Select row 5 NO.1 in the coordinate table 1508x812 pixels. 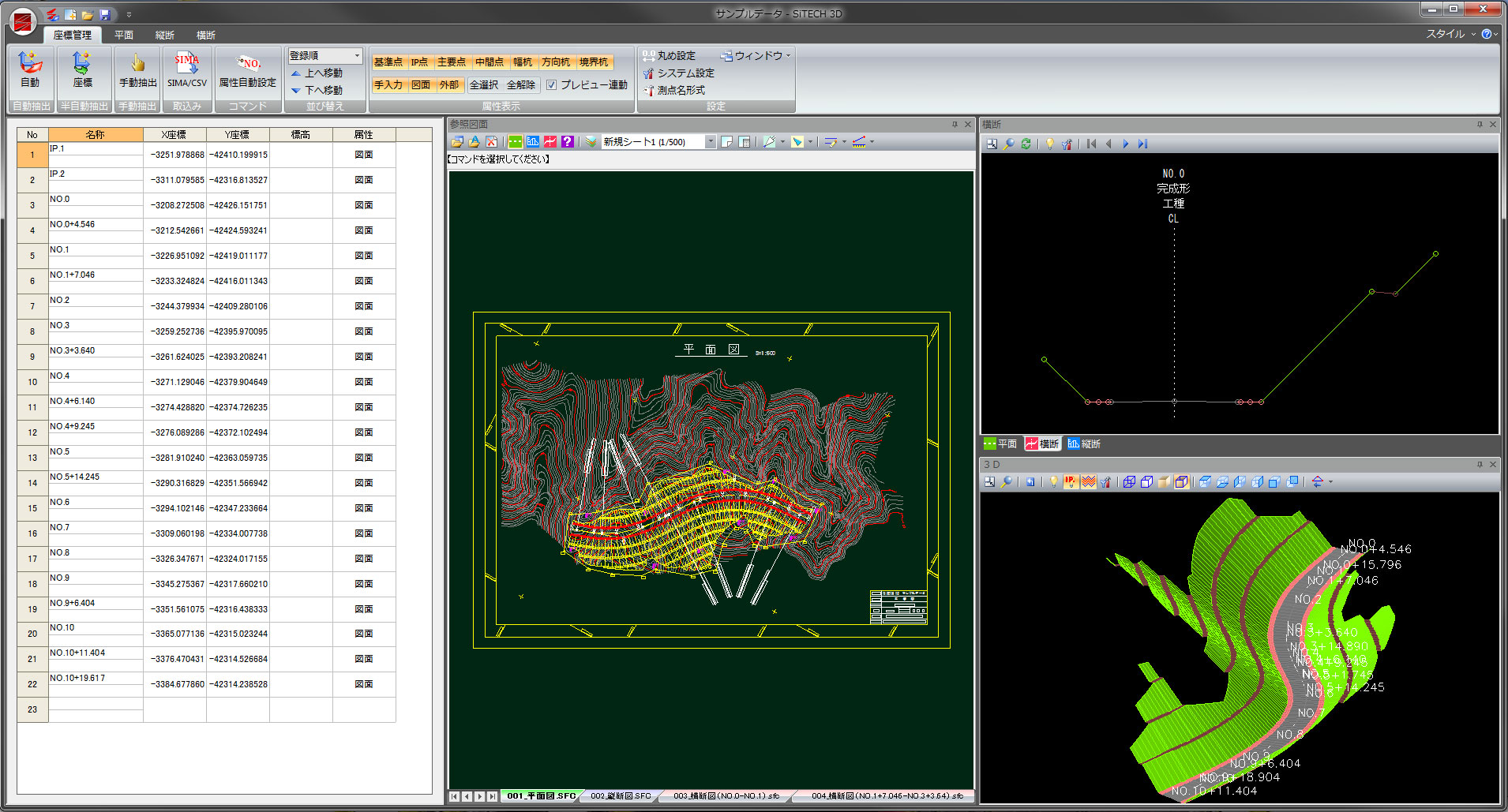tap(95, 256)
